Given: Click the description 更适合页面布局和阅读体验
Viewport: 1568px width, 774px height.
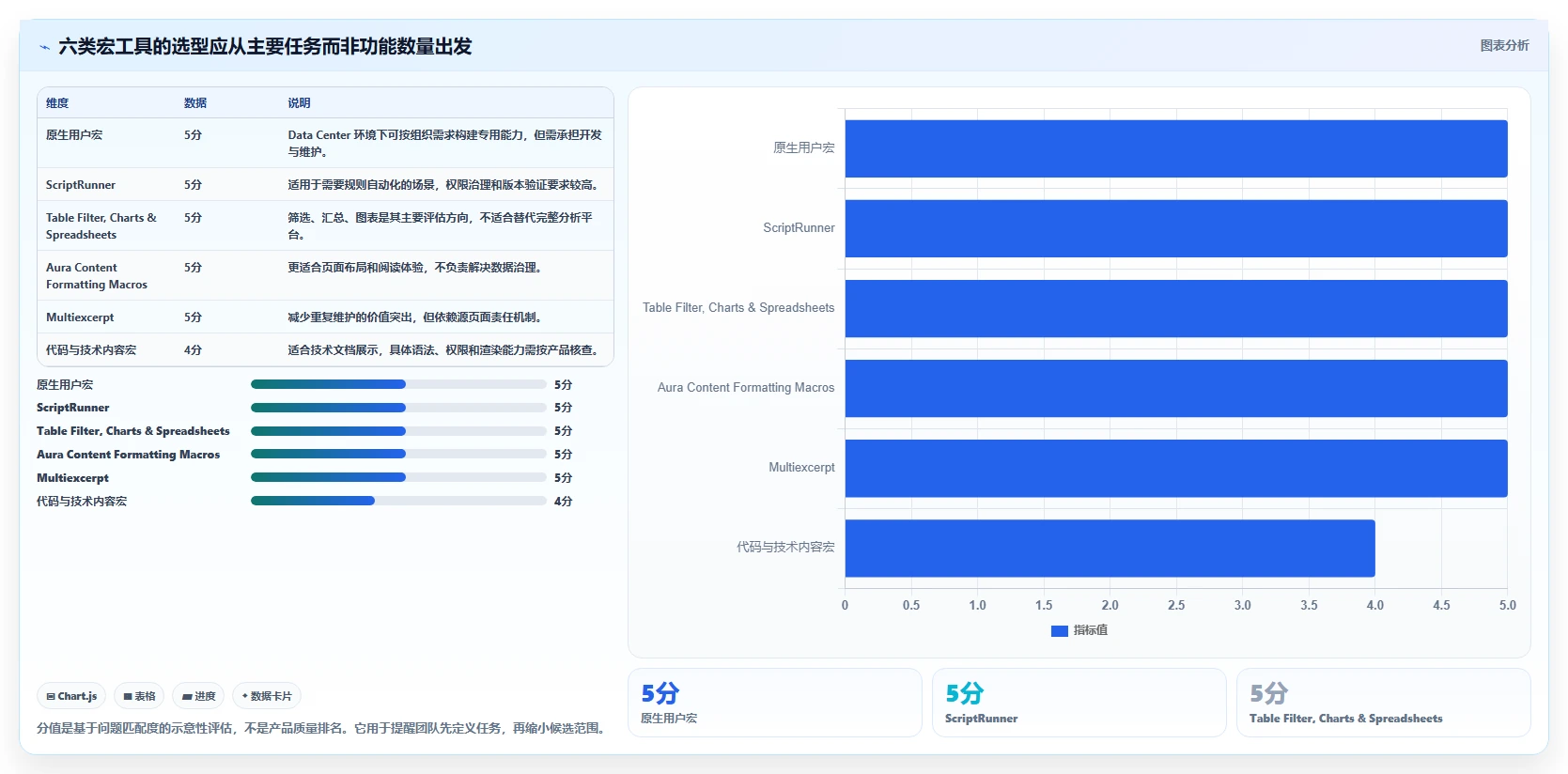Looking at the screenshot, I should (x=415, y=268).
